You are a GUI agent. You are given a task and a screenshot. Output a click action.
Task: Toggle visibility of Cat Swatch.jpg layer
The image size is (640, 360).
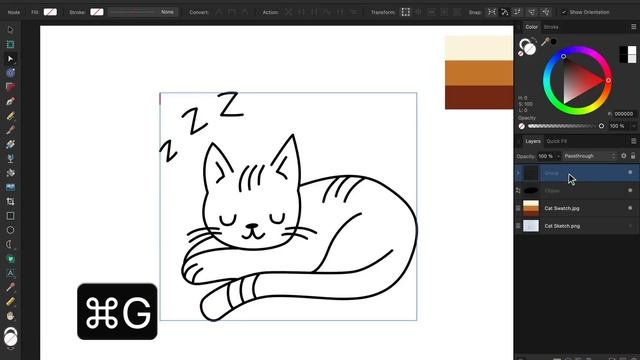click(630, 208)
